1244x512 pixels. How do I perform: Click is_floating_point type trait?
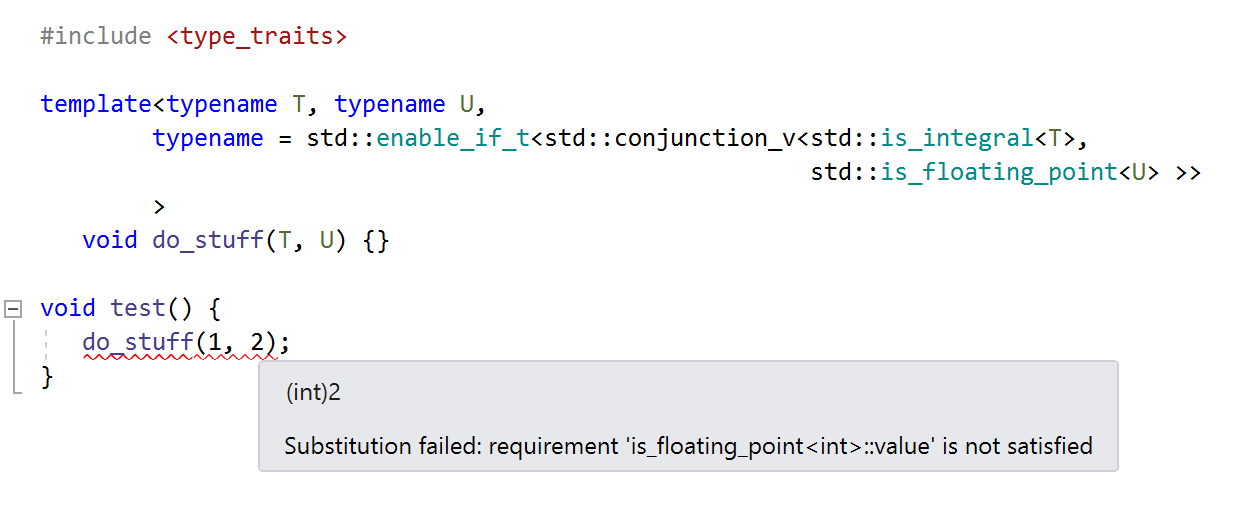point(999,172)
